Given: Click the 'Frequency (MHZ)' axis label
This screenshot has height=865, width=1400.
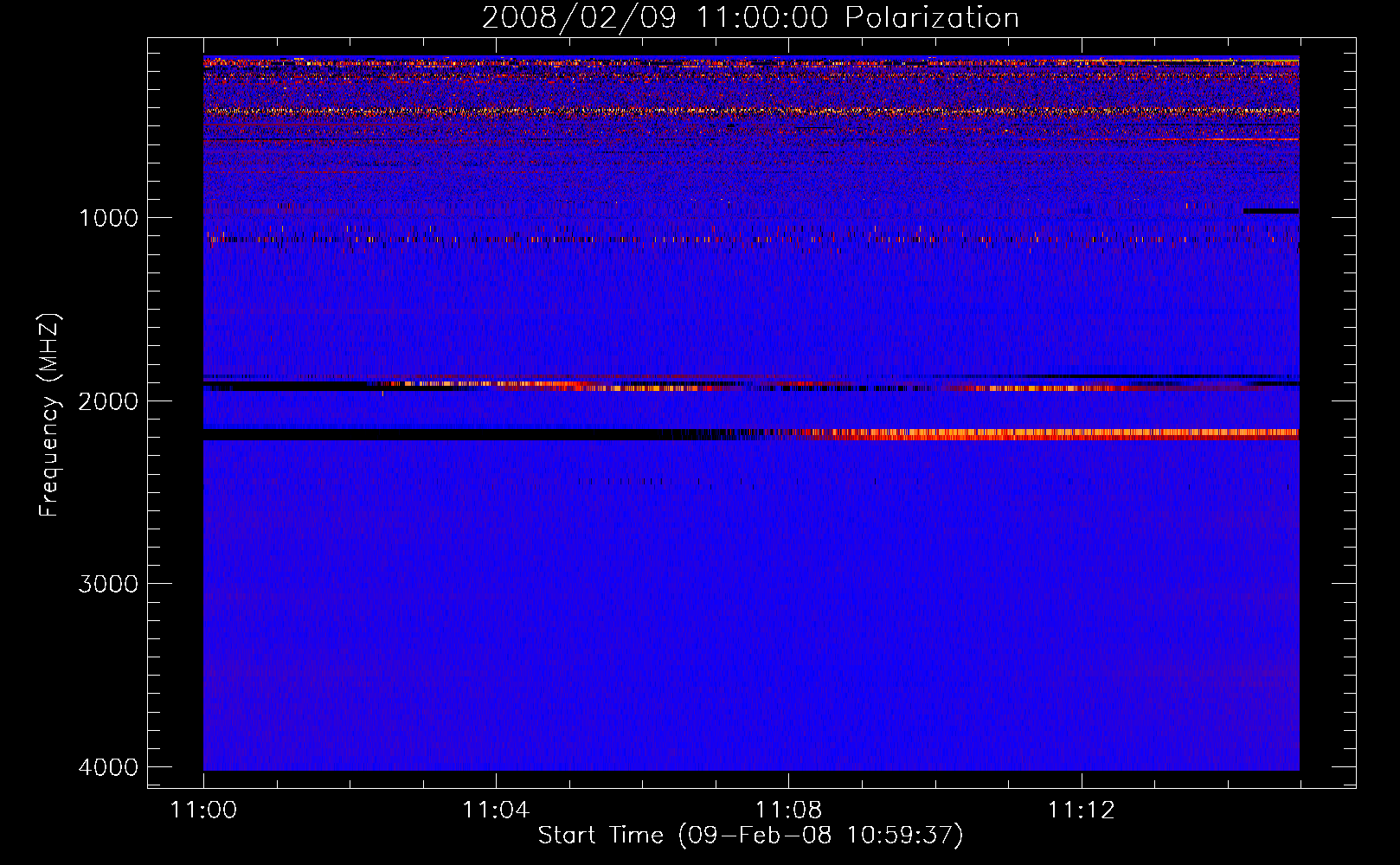Looking at the screenshot, I should tap(49, 415).
